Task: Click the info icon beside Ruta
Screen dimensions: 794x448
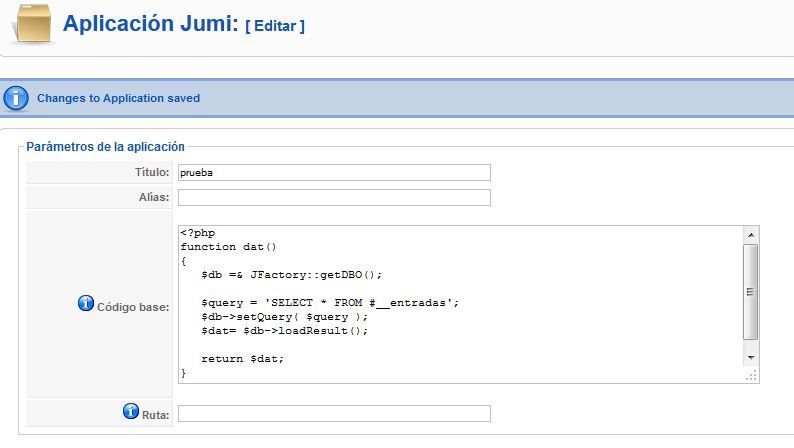Action: 131,411
